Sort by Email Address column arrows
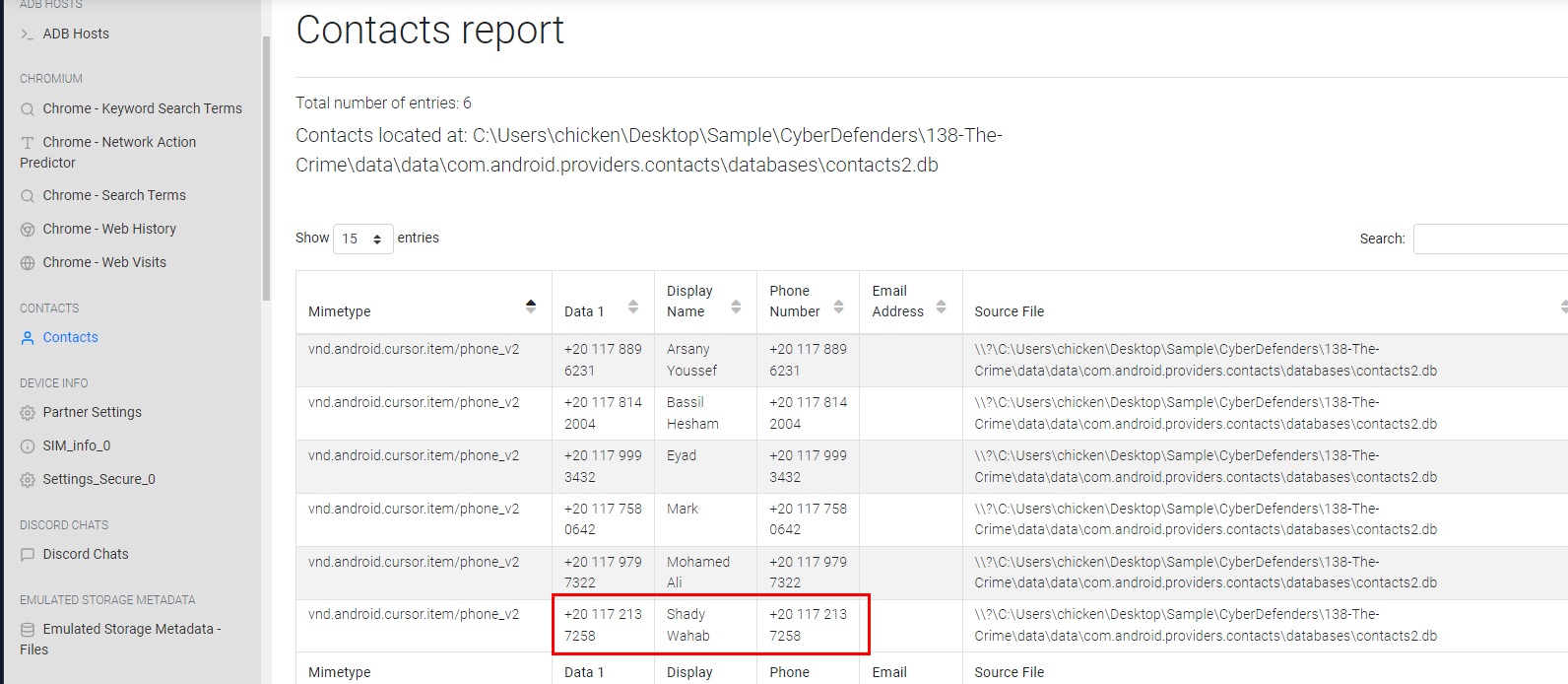 (x=941, y=307)
